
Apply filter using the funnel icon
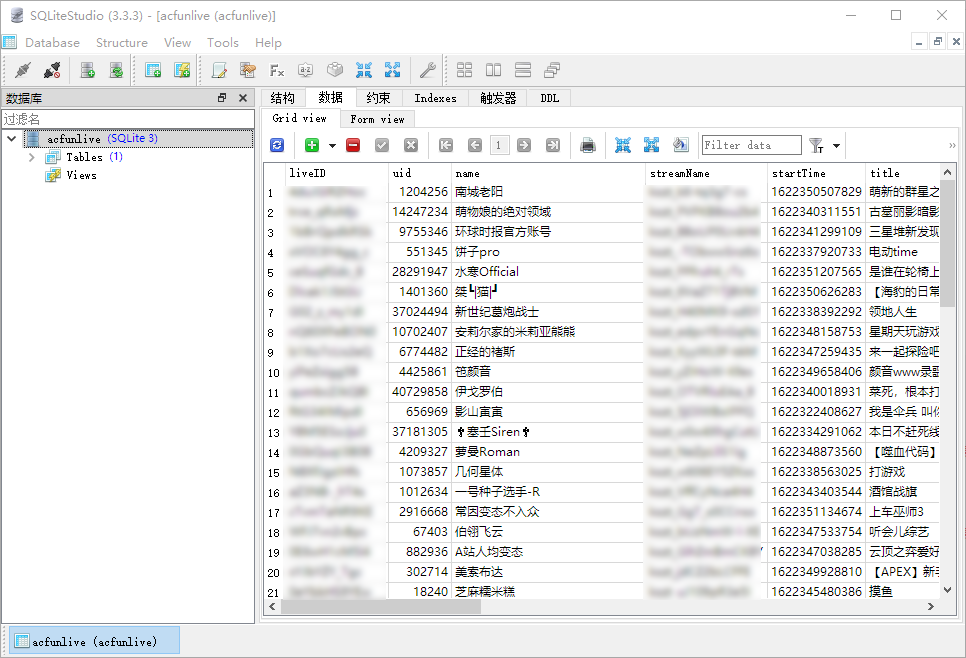pos(816,145)
